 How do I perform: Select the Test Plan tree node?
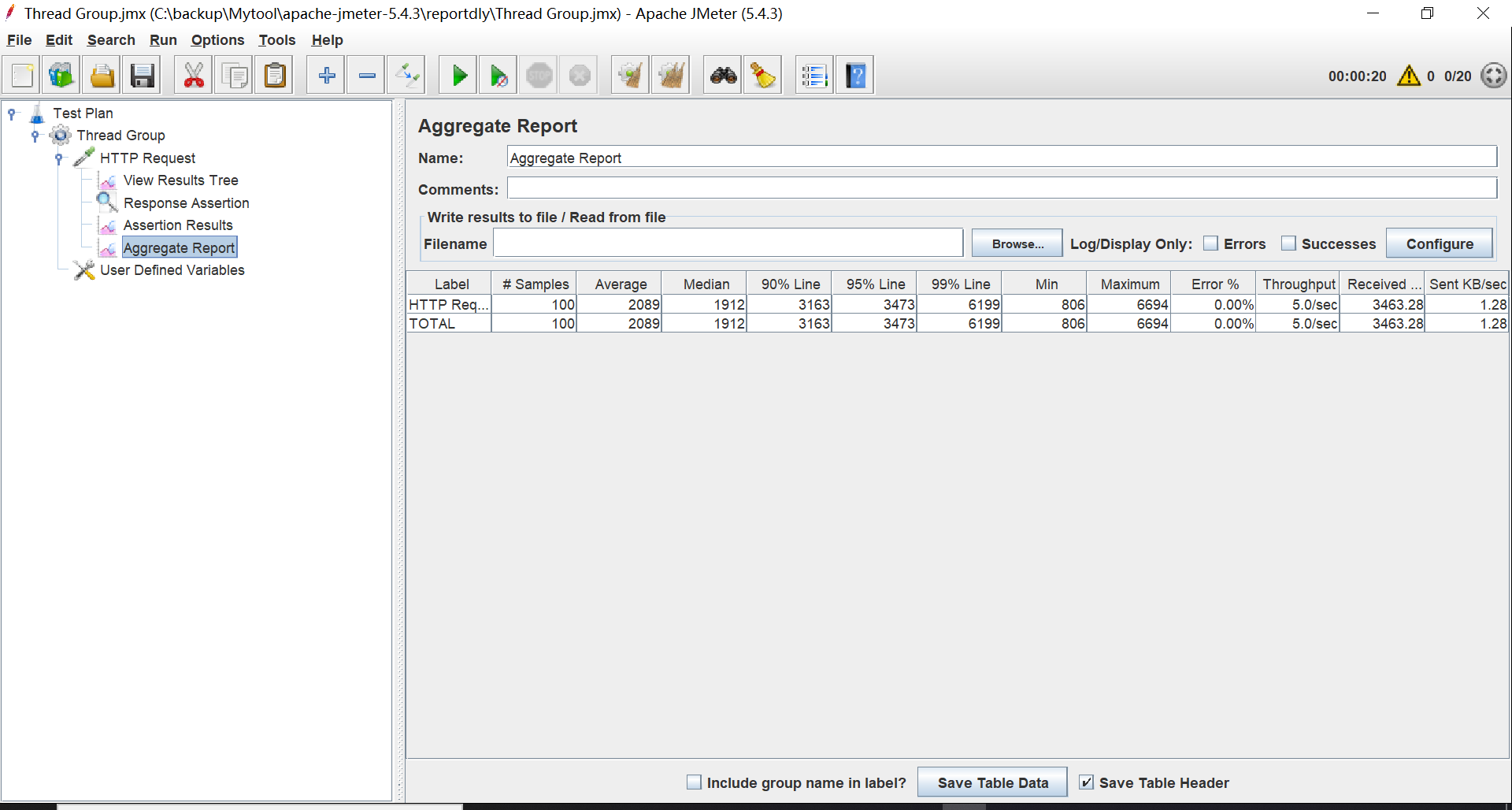click(x=83, y=113)
